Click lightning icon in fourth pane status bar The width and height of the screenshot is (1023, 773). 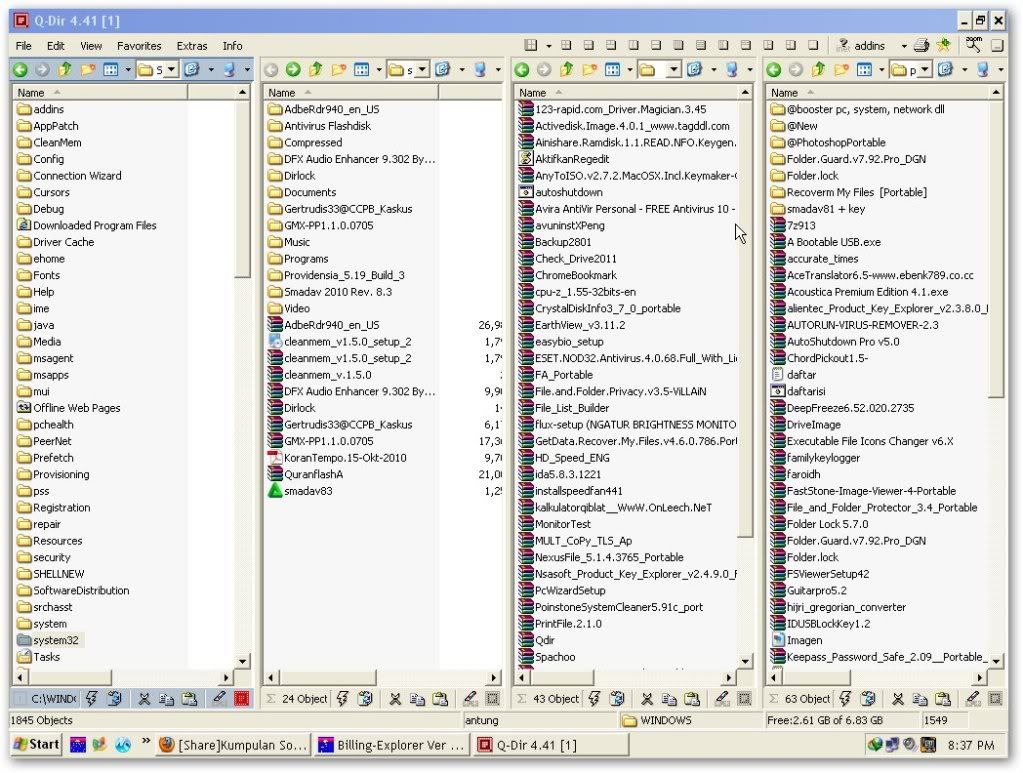point(845,699)
